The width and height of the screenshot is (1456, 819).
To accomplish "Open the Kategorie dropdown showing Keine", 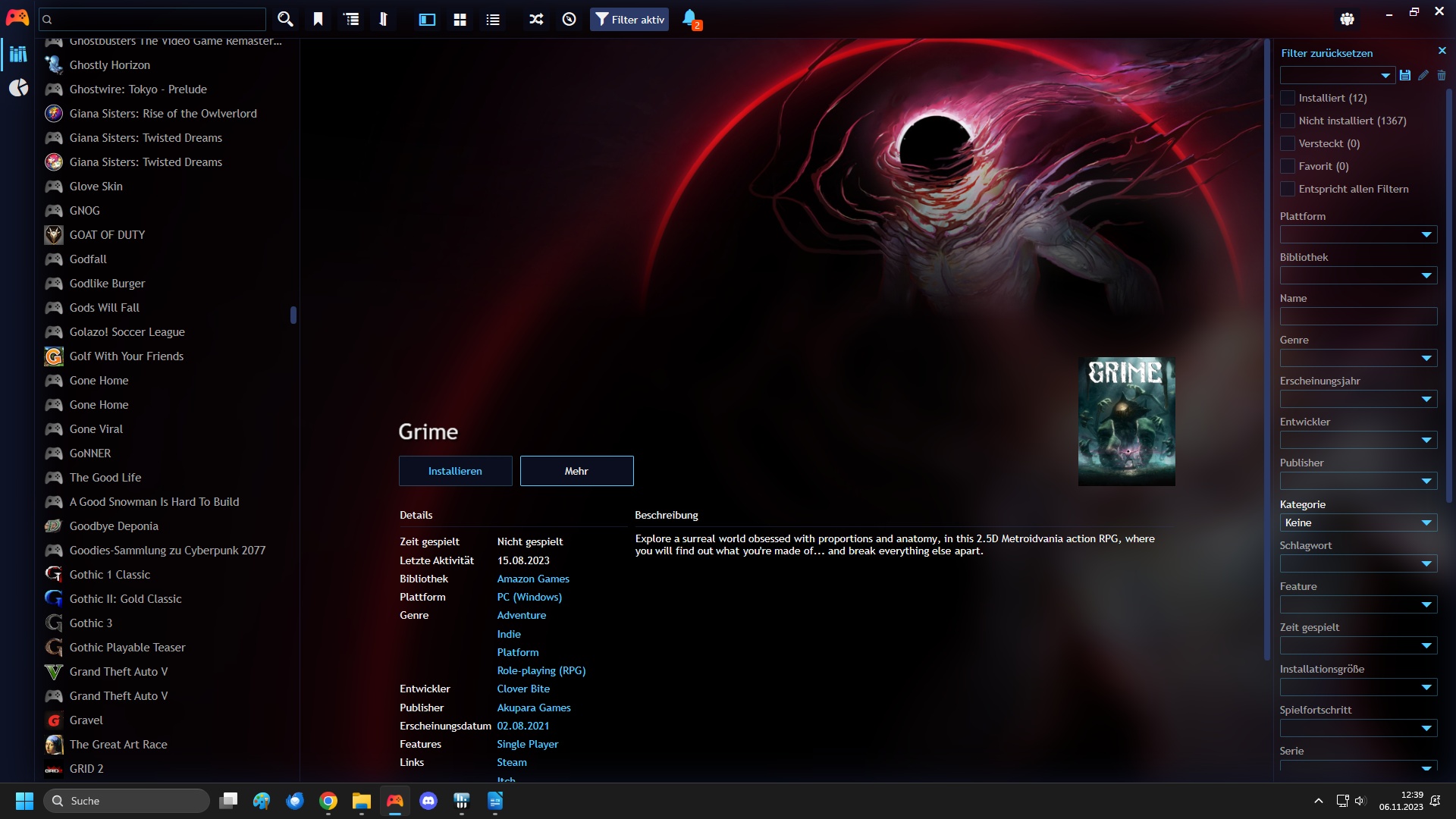I will pyautogui.click(x=1357, y=522).
